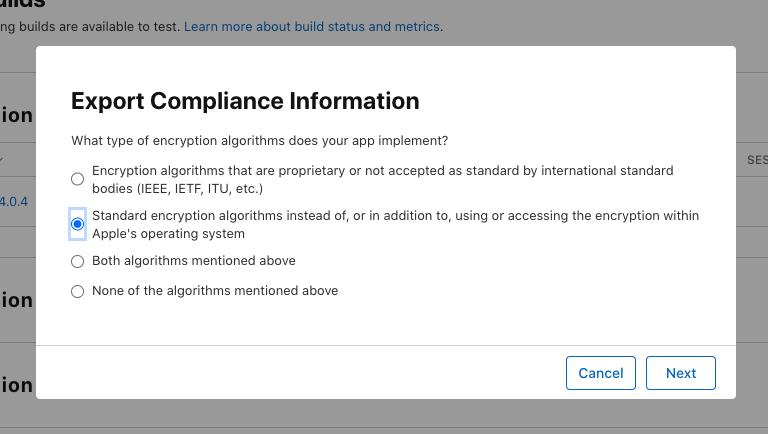Viewport: 768px width, 434px height.
Task: Click the sort chevron in the table header
Action: tap(3, 159)
